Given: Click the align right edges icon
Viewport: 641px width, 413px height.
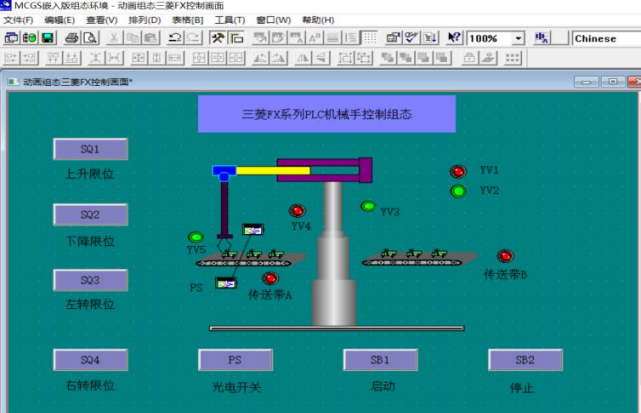Looking at the screenshot, I should (x=29, y=58).
